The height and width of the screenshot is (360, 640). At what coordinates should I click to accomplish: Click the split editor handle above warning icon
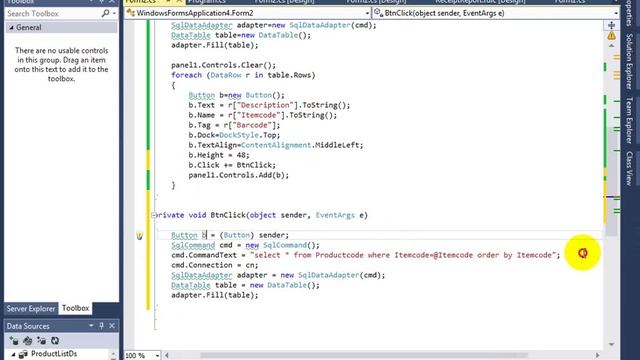[611, 25]
